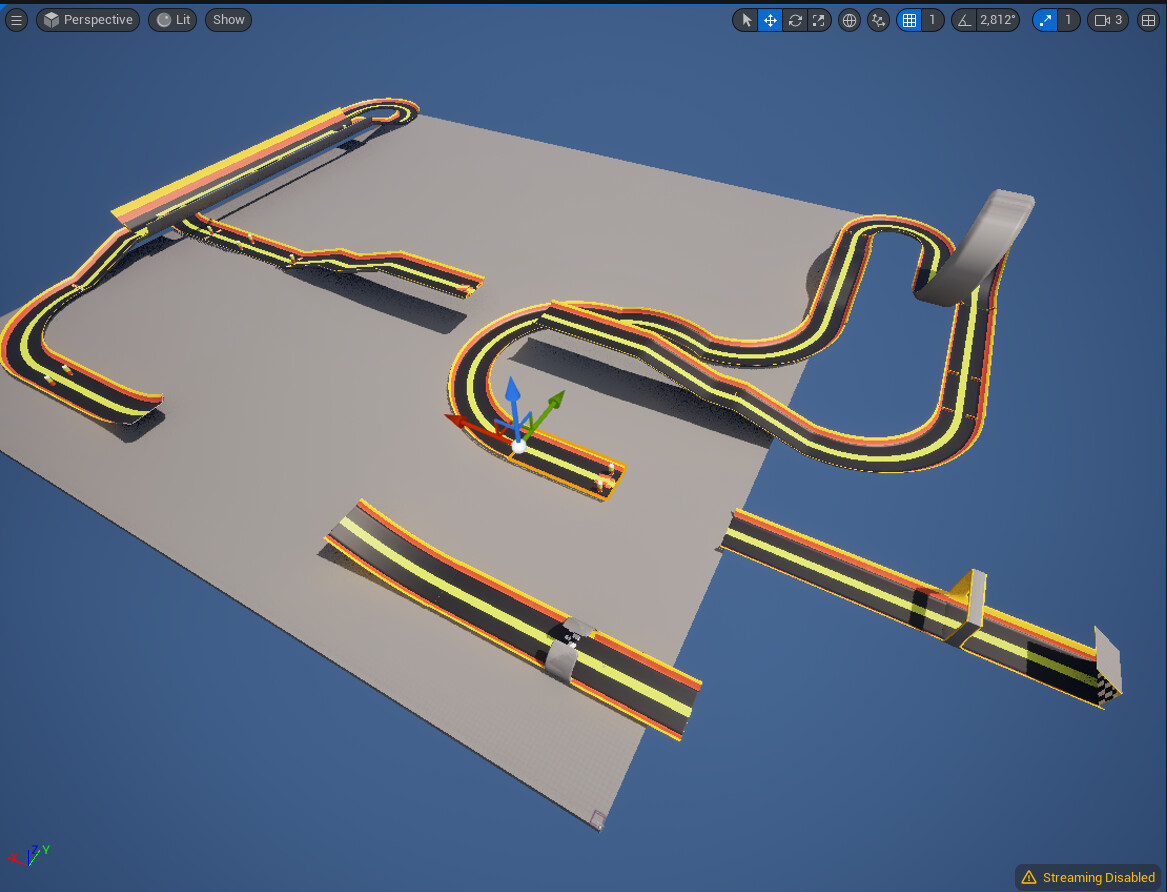
Task: Toggle world/local coordinate system globe icon
Action: point(849,20)
